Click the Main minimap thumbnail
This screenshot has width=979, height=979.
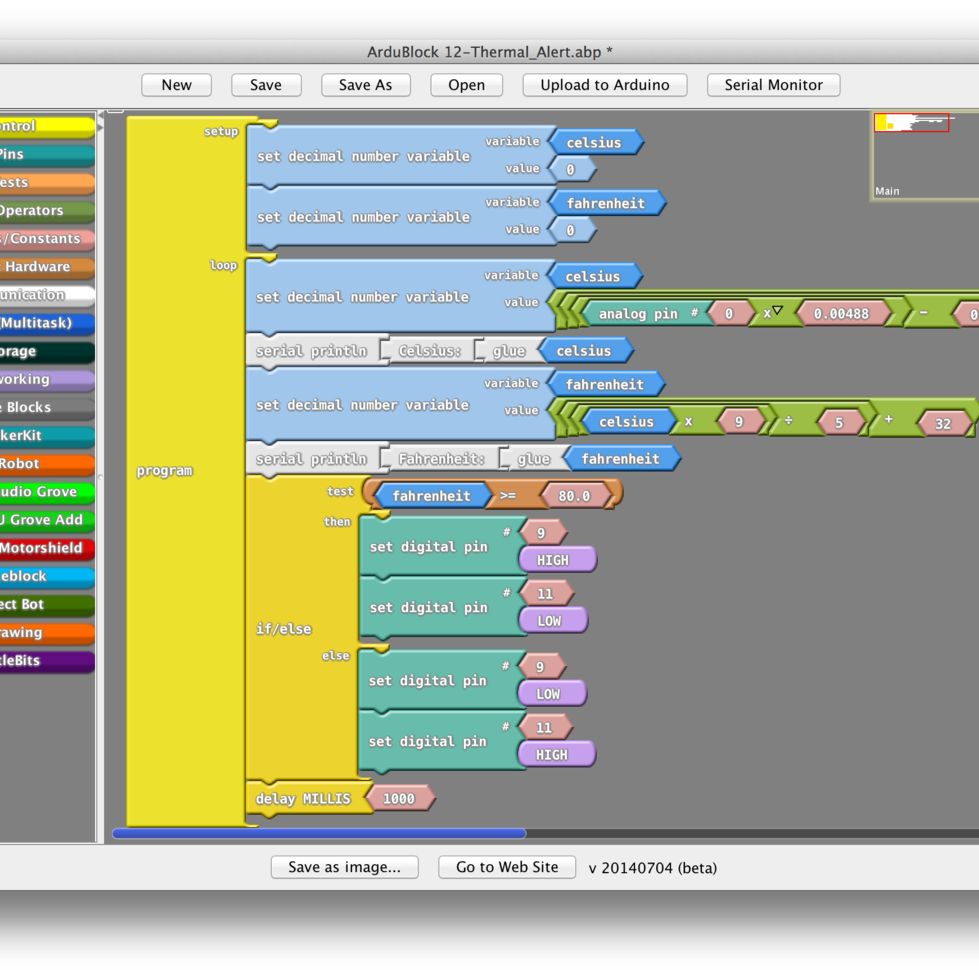point(924,156)
